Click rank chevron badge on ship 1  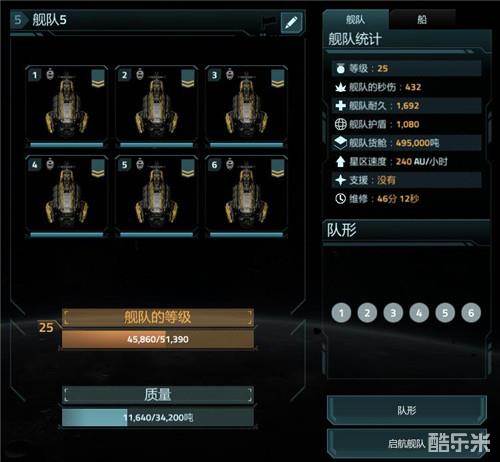pos(98,78)
